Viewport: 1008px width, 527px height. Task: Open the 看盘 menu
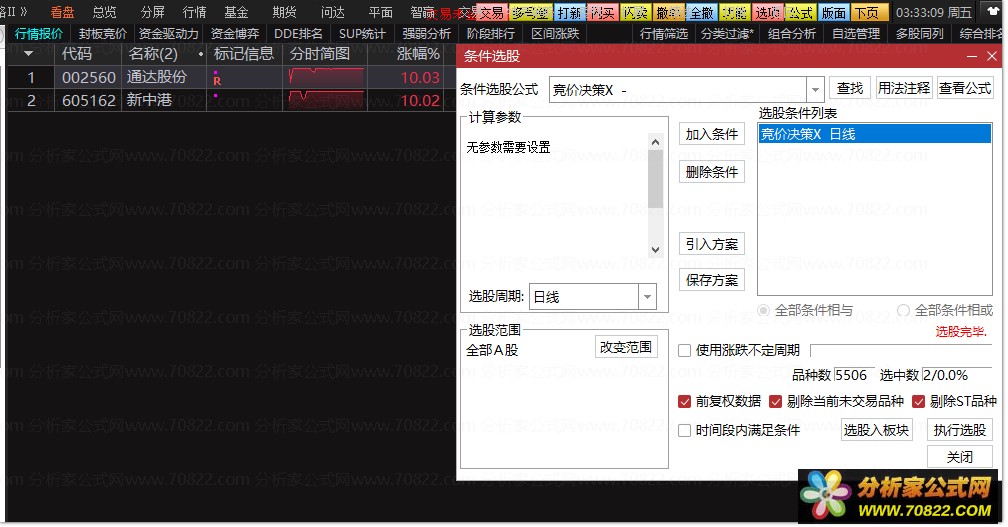(62, 12)
